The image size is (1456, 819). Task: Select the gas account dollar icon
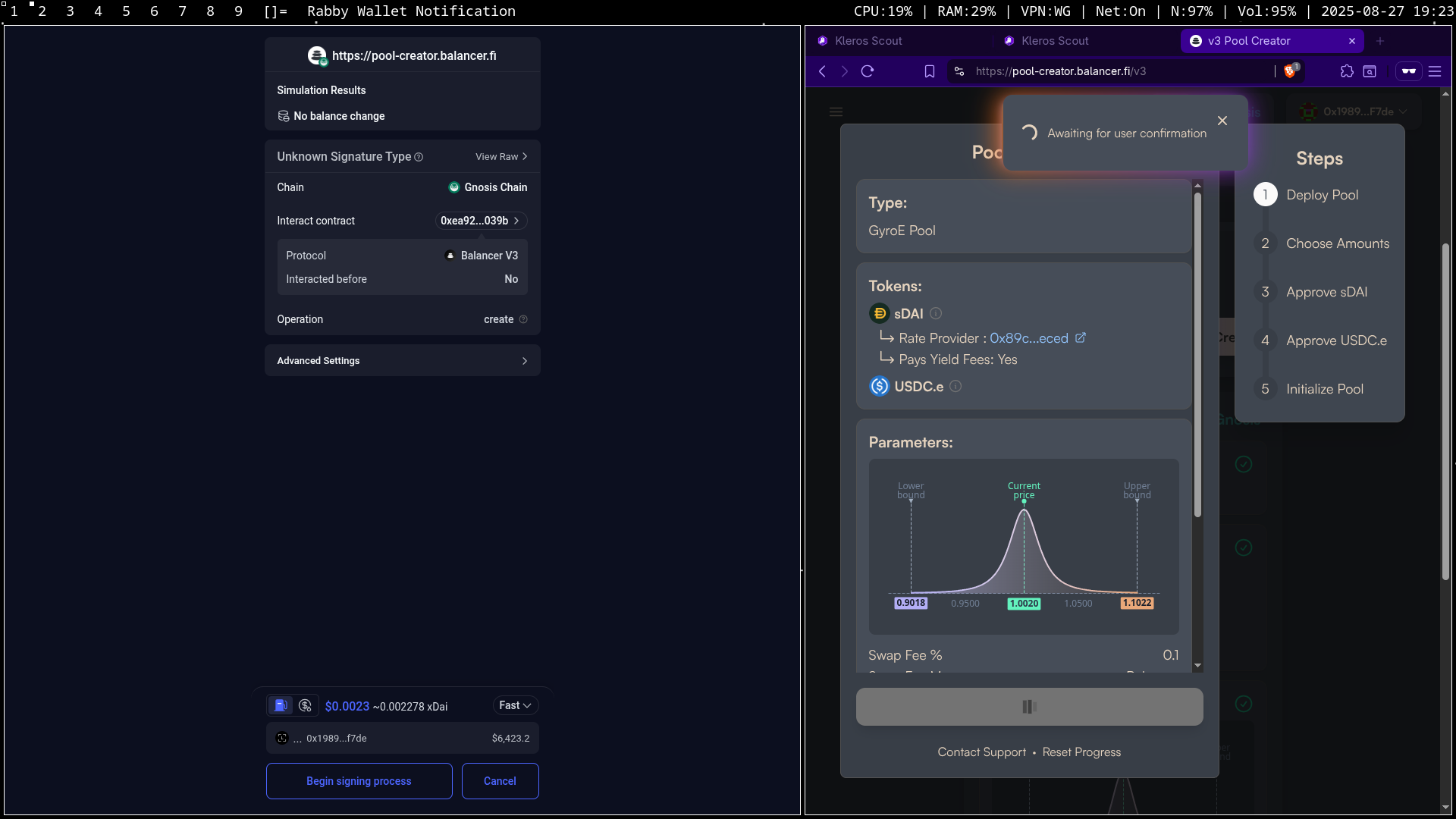pos(305,705)
